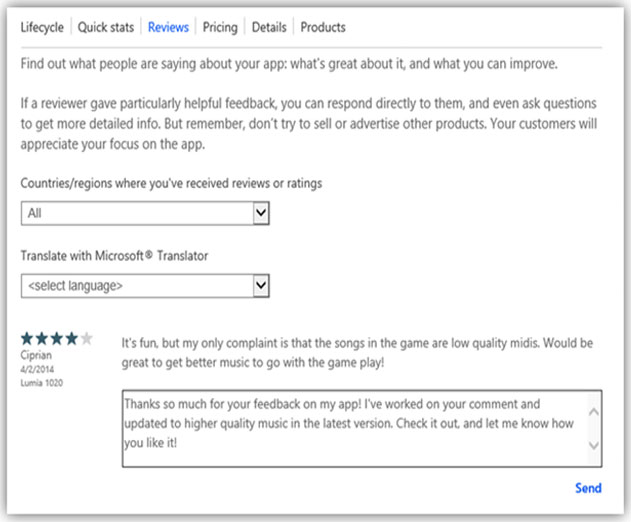Send the response to the reviewer
This screenshot has width=631, height=522.
coord(588,488)
